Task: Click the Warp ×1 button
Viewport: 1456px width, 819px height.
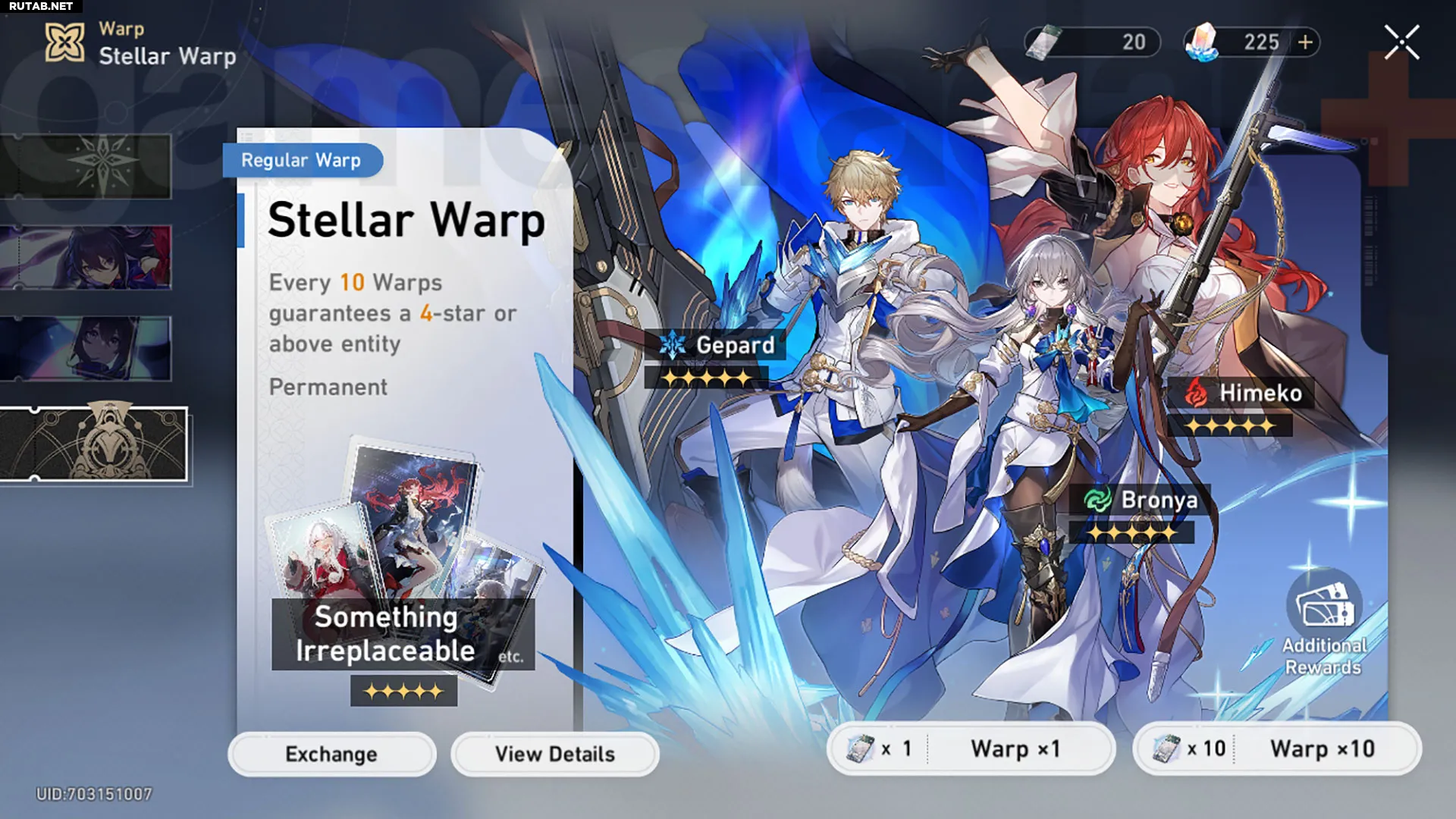Action: click(971, 748)
